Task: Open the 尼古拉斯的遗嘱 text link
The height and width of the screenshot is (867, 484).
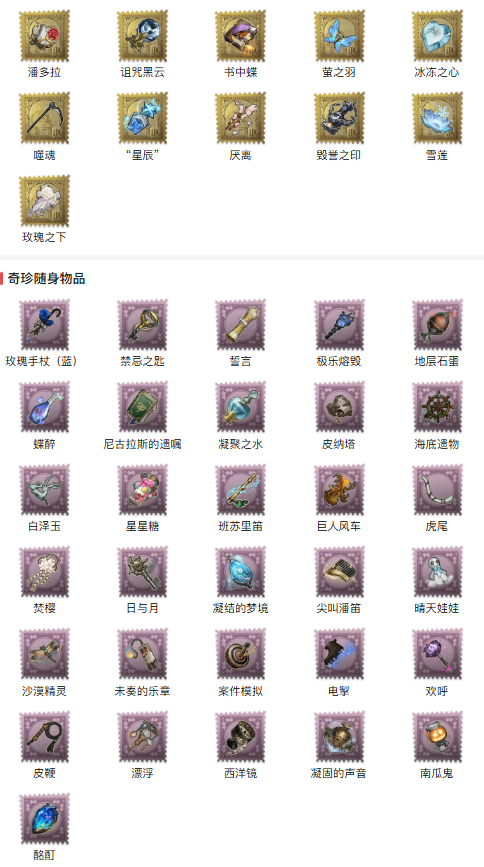Action: [143, 444]
